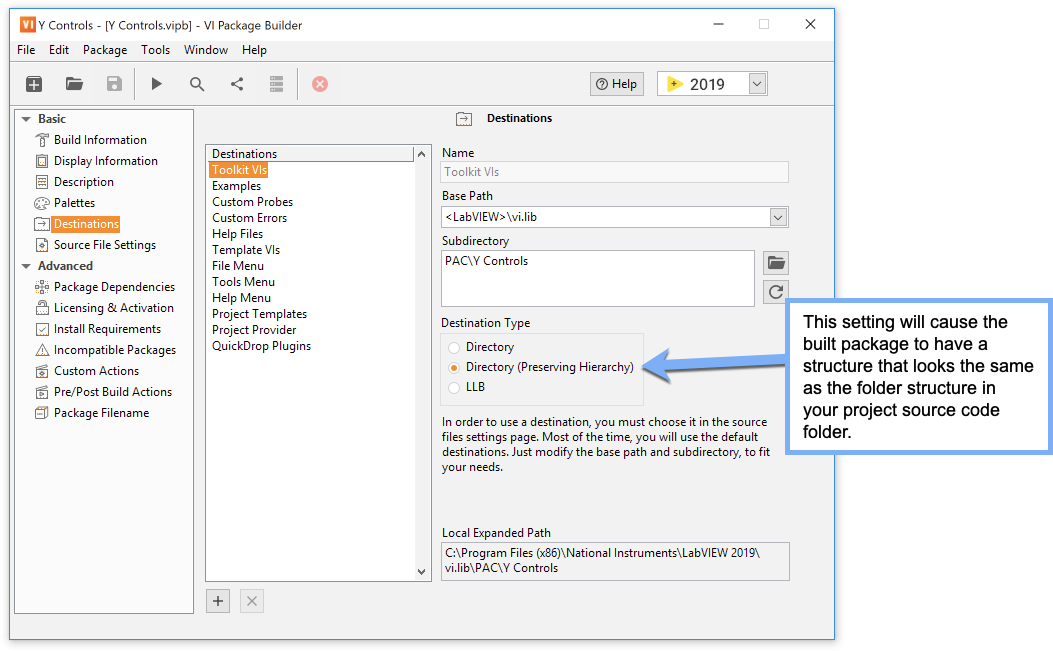Screen dimensions: 1053x651
Task: Reset subdirectory with the refresh icon
Action: click(776, 292)
